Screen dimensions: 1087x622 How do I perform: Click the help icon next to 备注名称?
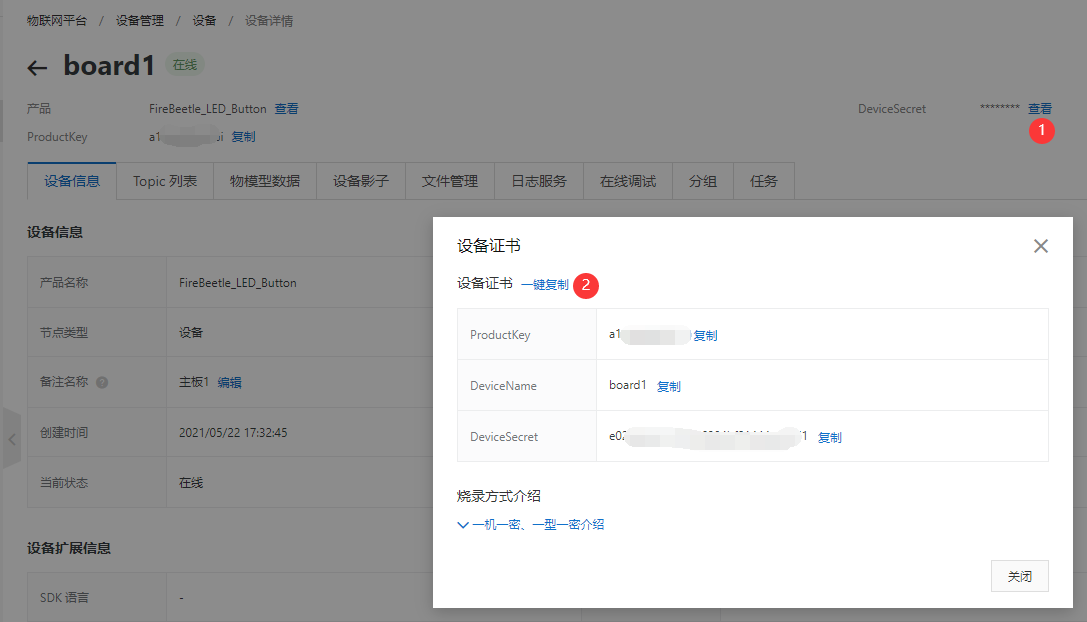coord(102,382)
